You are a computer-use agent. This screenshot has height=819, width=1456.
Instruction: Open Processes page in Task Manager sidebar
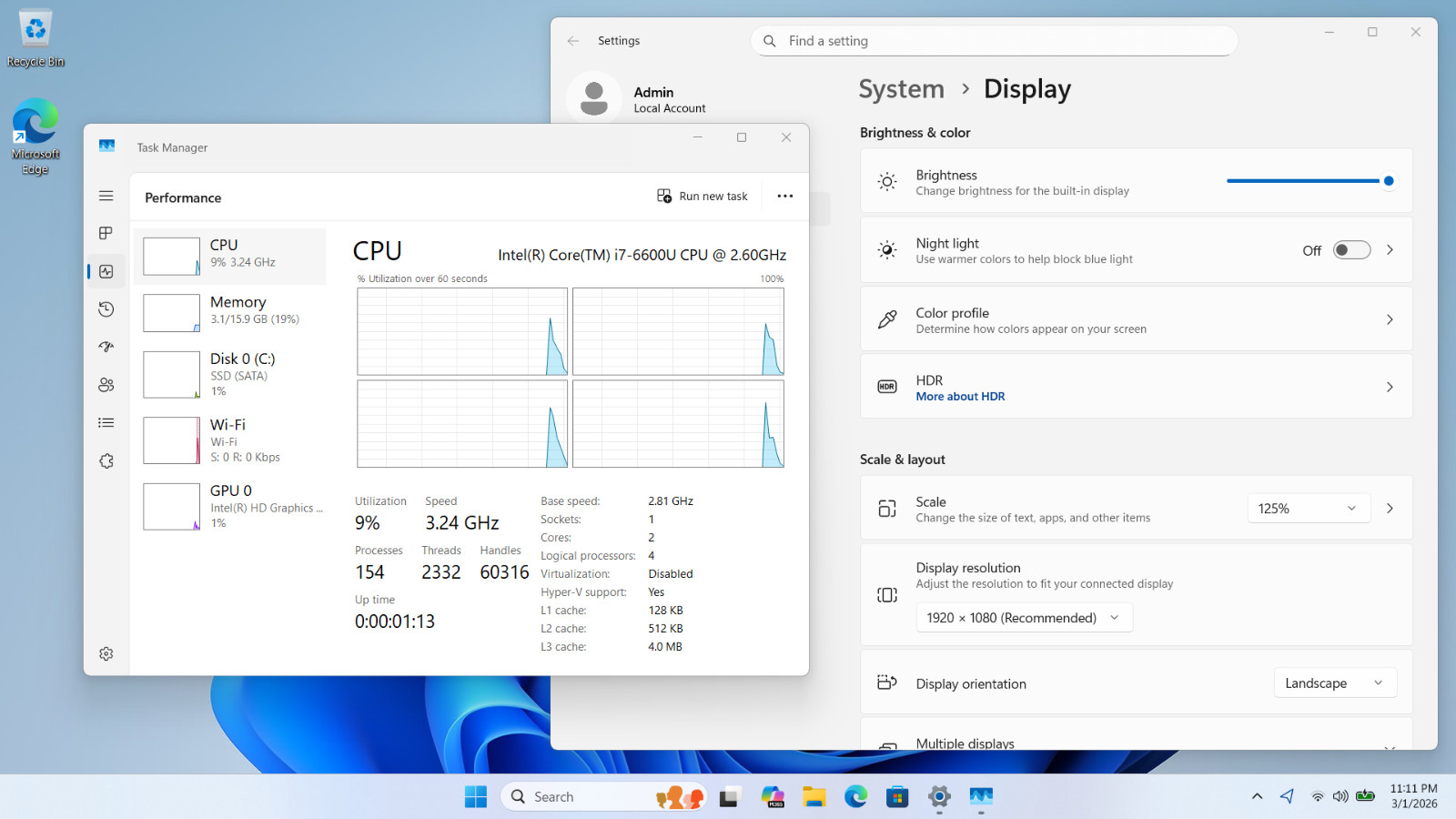tap(106, 233)
